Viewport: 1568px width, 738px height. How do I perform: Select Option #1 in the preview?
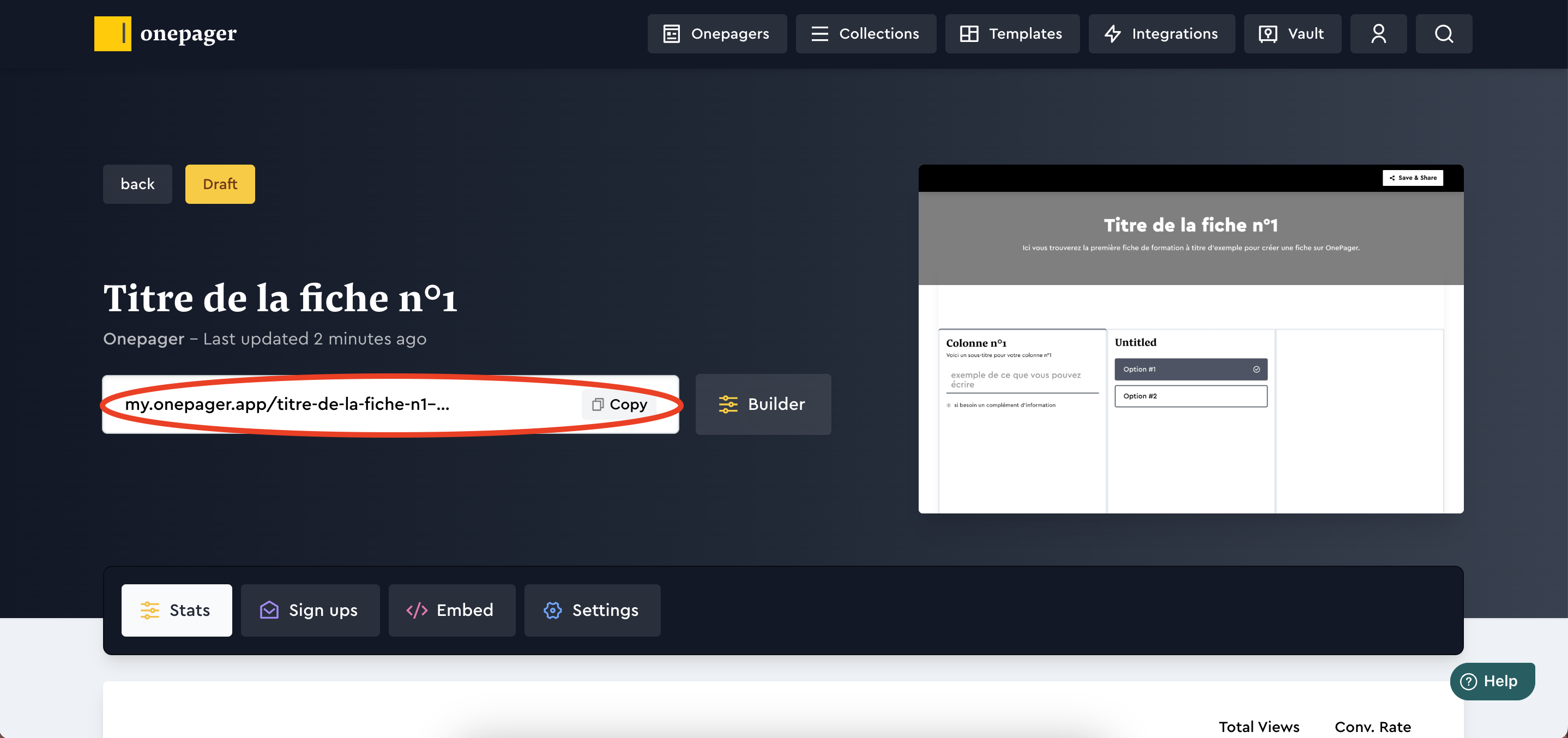[x=1190, y=370]
